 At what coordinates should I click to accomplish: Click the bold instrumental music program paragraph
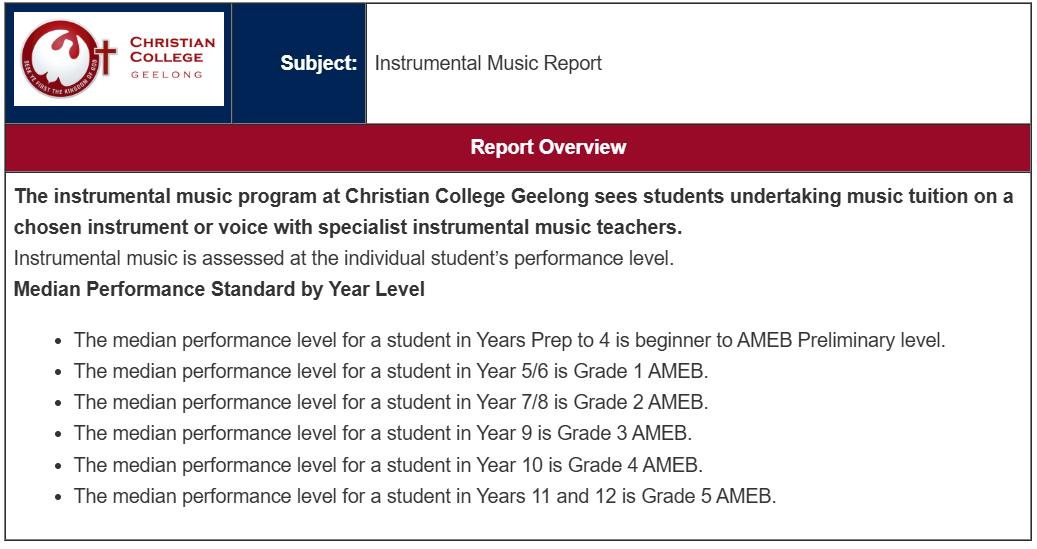[x=513, y=211]
